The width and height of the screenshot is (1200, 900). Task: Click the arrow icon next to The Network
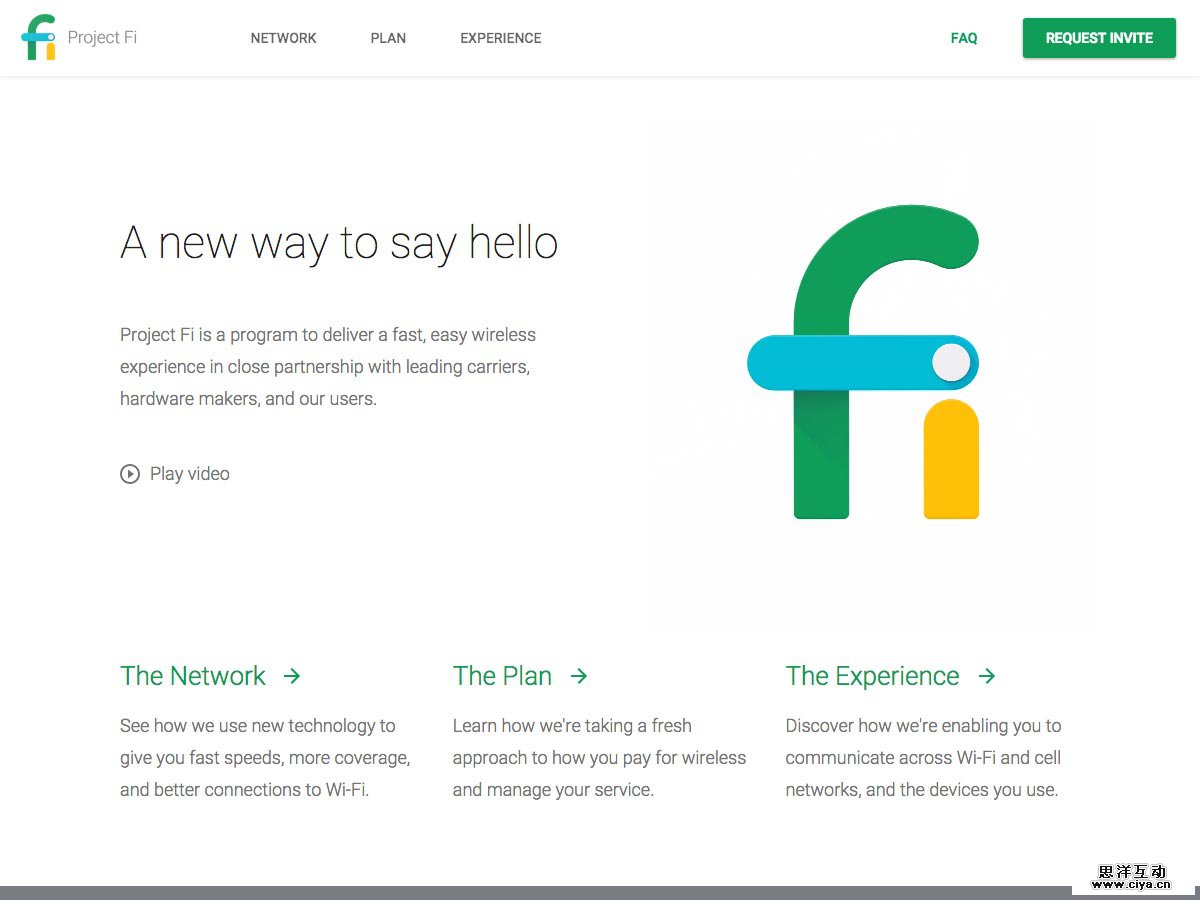[292, 676]
